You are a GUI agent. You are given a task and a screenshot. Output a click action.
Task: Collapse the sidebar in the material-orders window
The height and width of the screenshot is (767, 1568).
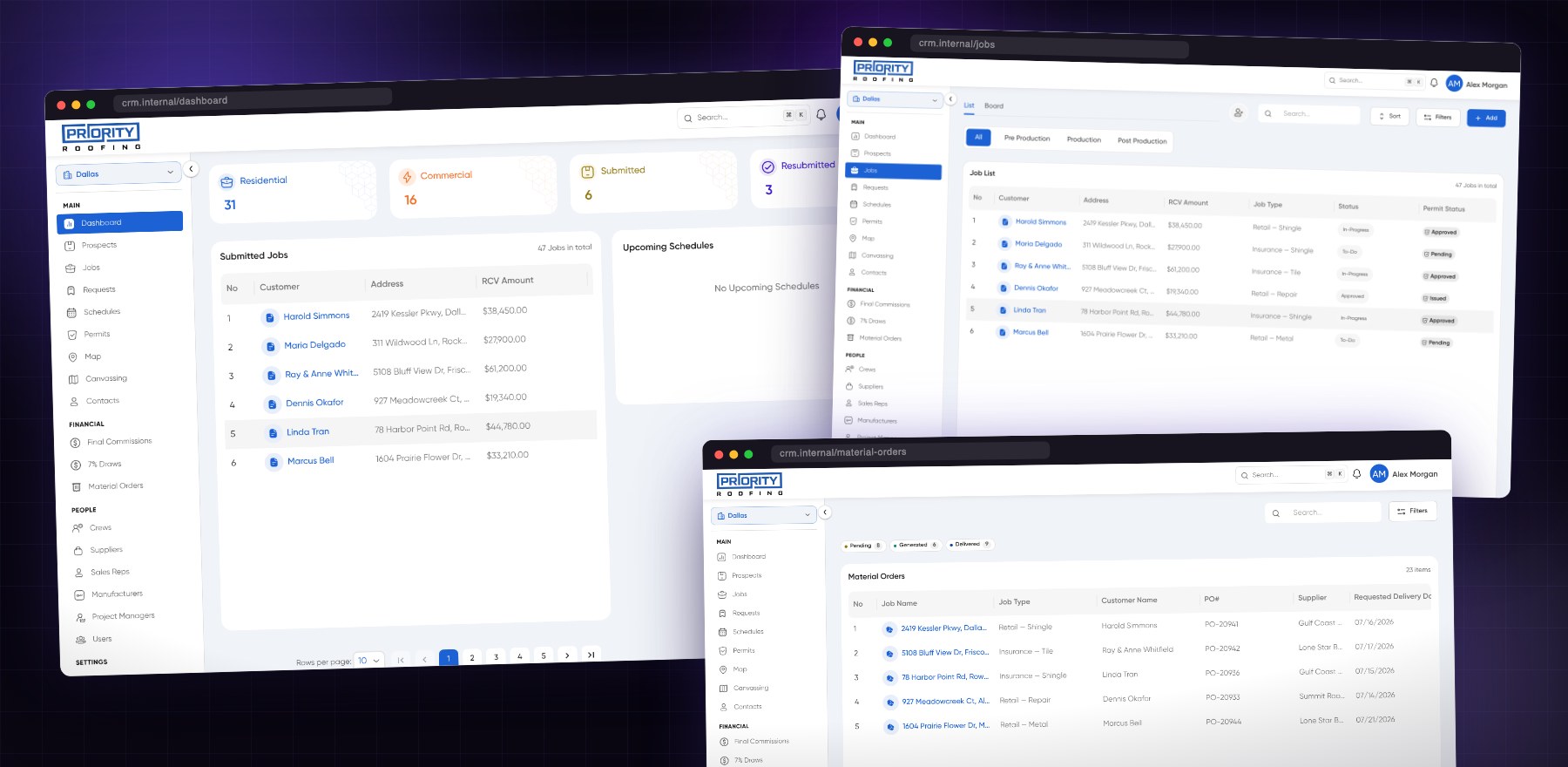click(826, 512)
